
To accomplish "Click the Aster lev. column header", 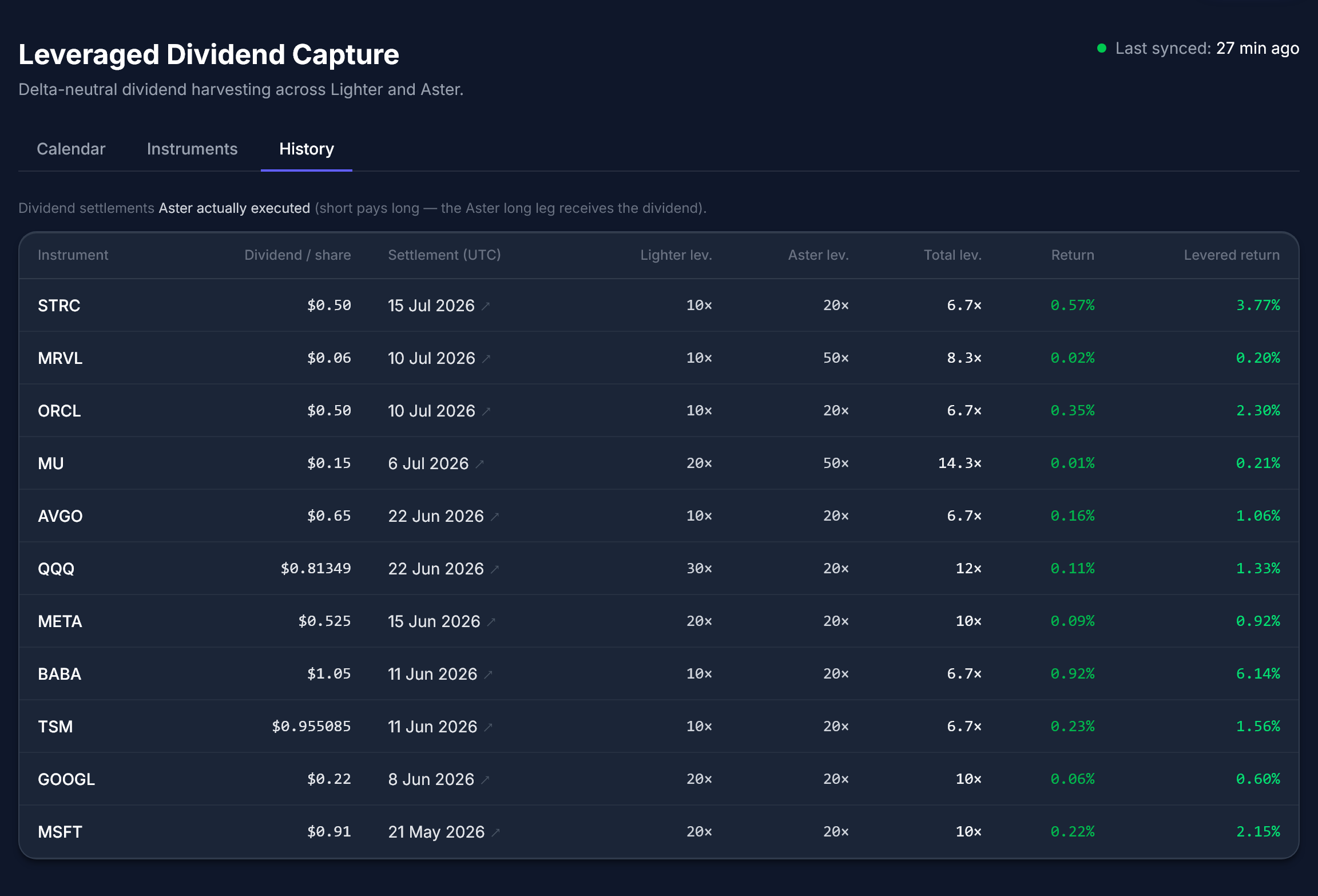I will (x=818, y=255).
